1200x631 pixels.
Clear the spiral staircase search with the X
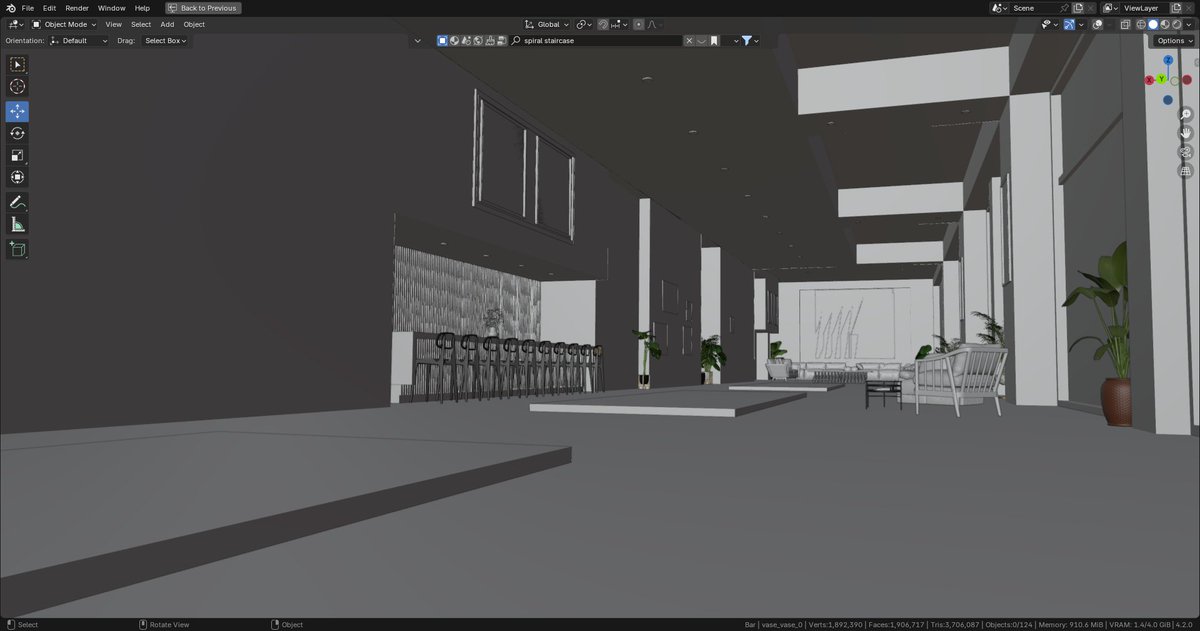pyautogui.click(x=689, y=40)
